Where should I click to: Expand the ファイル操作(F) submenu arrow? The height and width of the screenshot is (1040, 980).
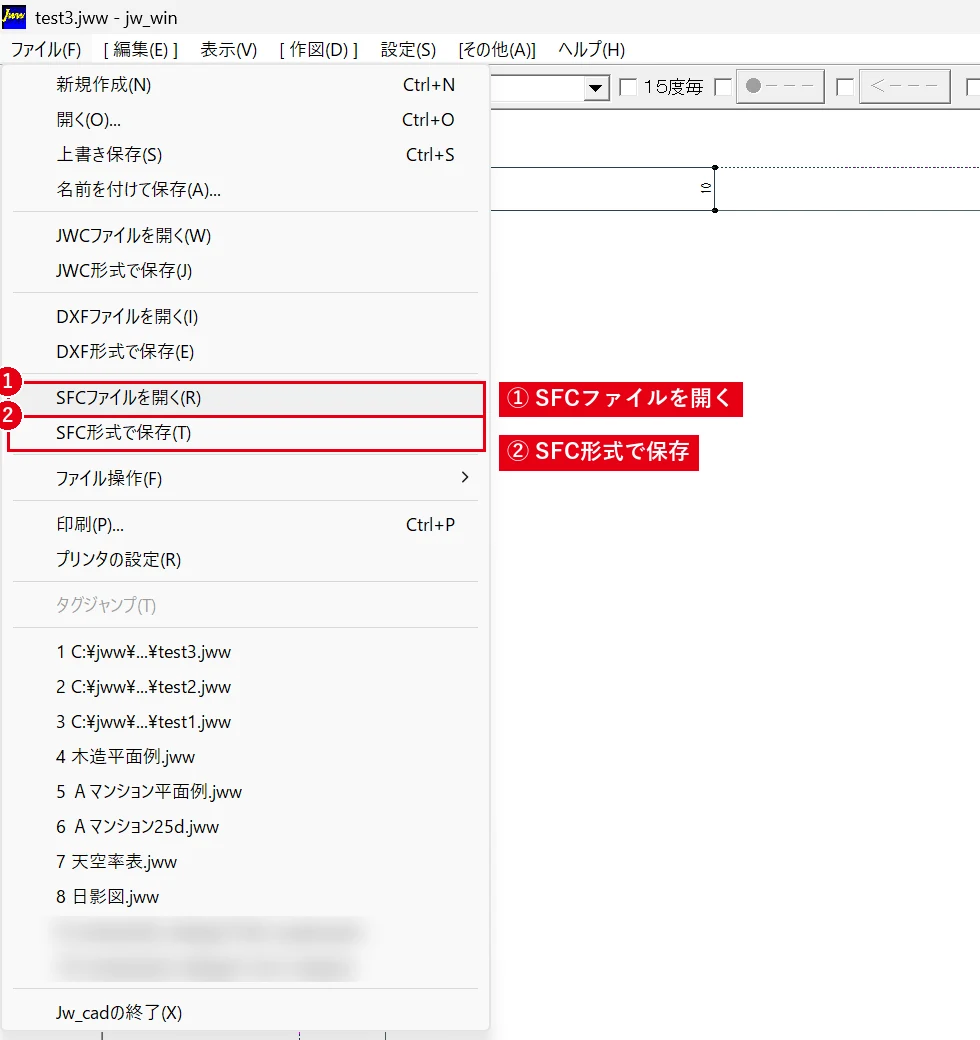click(465, 478)
